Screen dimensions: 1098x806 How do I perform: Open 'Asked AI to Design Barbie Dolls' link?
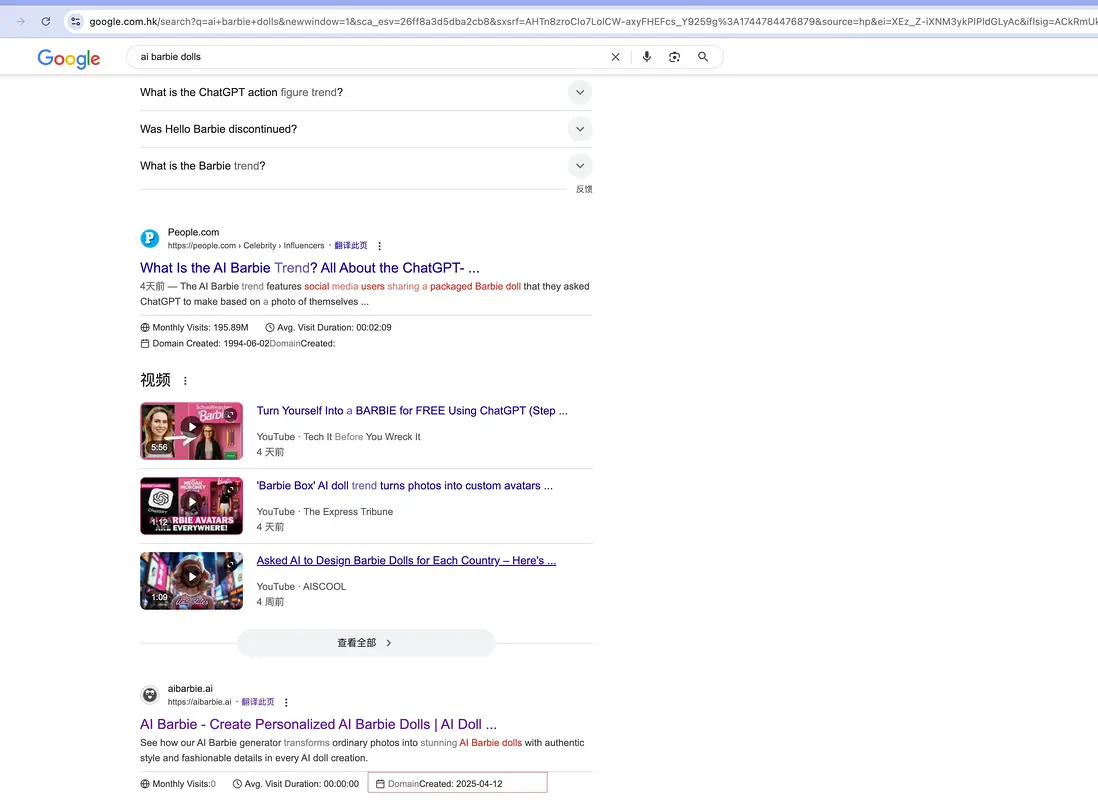tap(406, 561)
